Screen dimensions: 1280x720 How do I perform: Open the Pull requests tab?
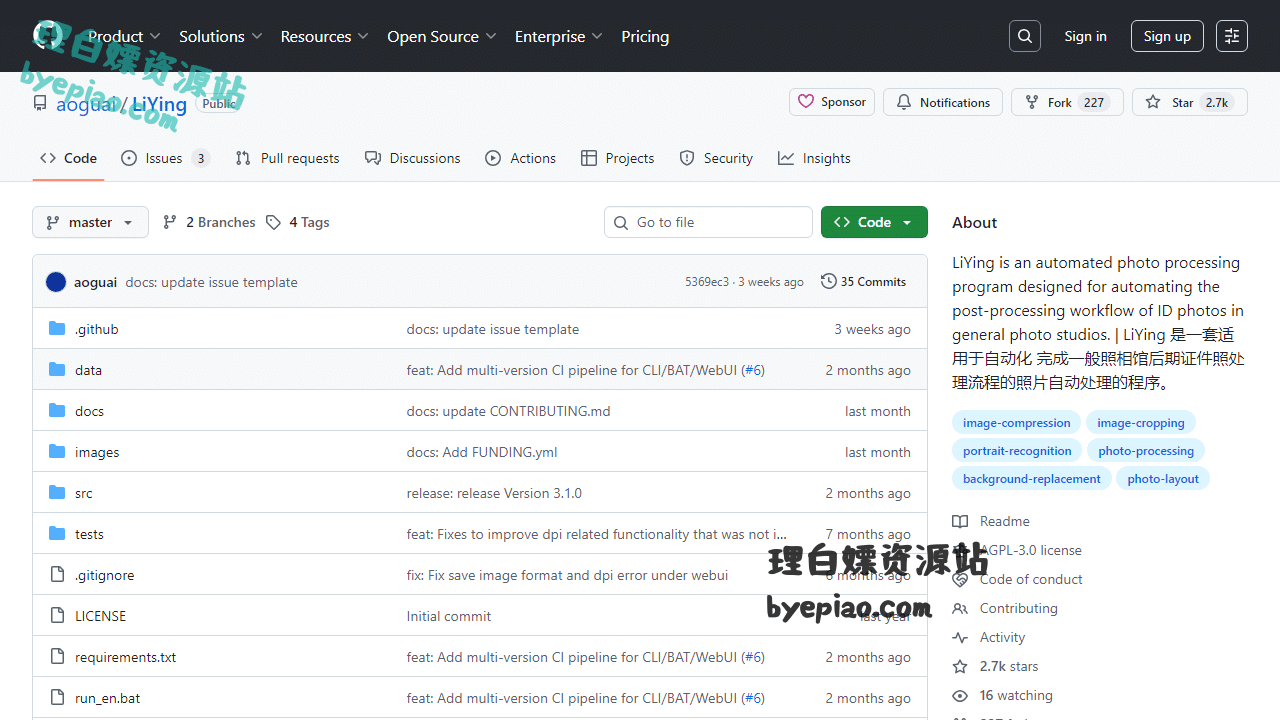[287, 158]
